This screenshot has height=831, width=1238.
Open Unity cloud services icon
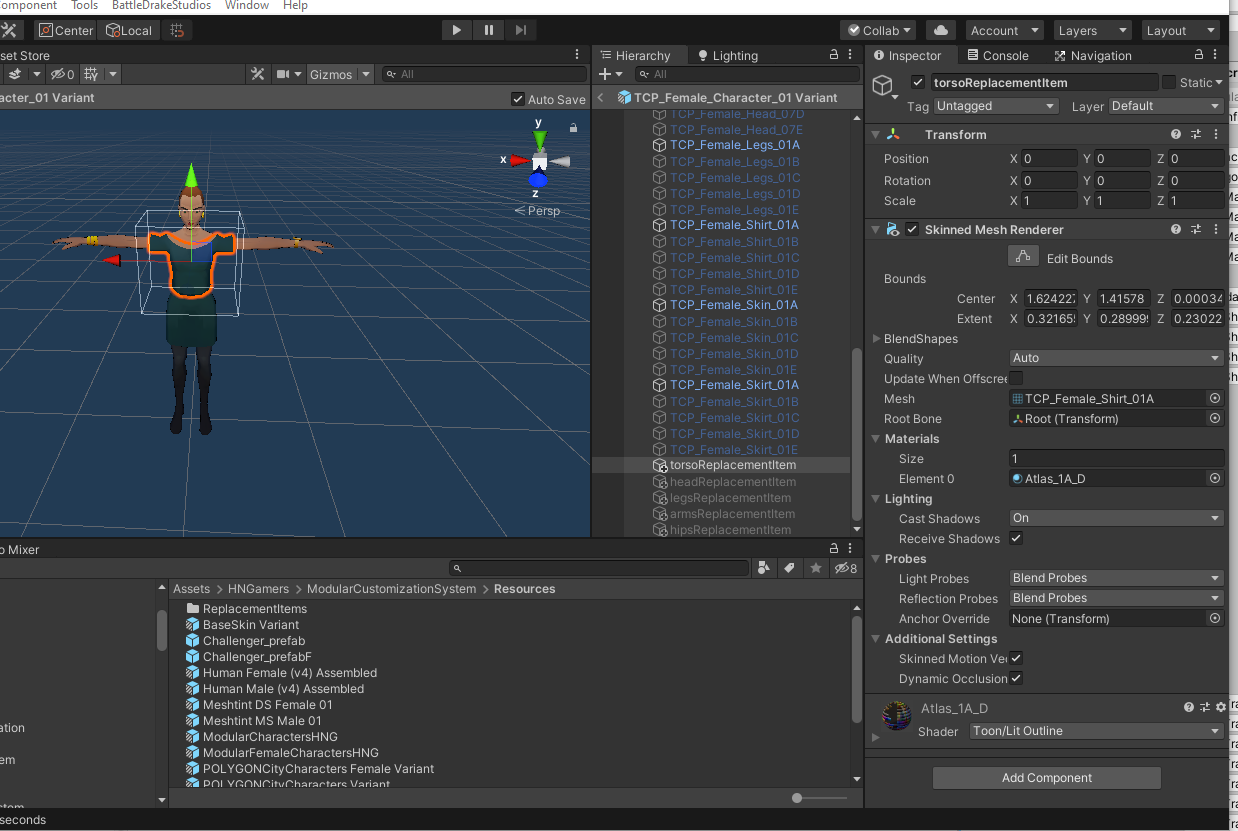pos(939,30)
